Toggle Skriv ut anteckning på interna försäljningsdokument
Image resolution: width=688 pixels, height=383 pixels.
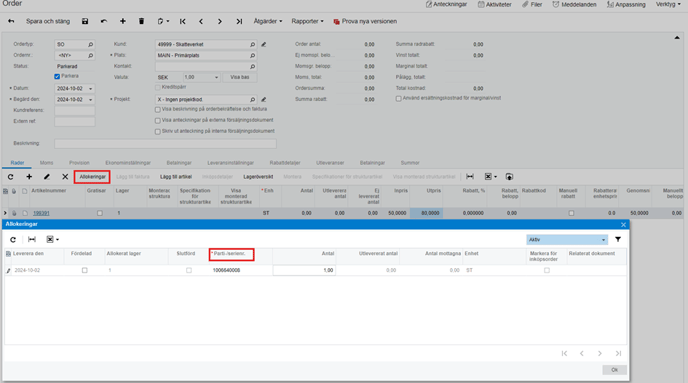(x=158, y=132)
